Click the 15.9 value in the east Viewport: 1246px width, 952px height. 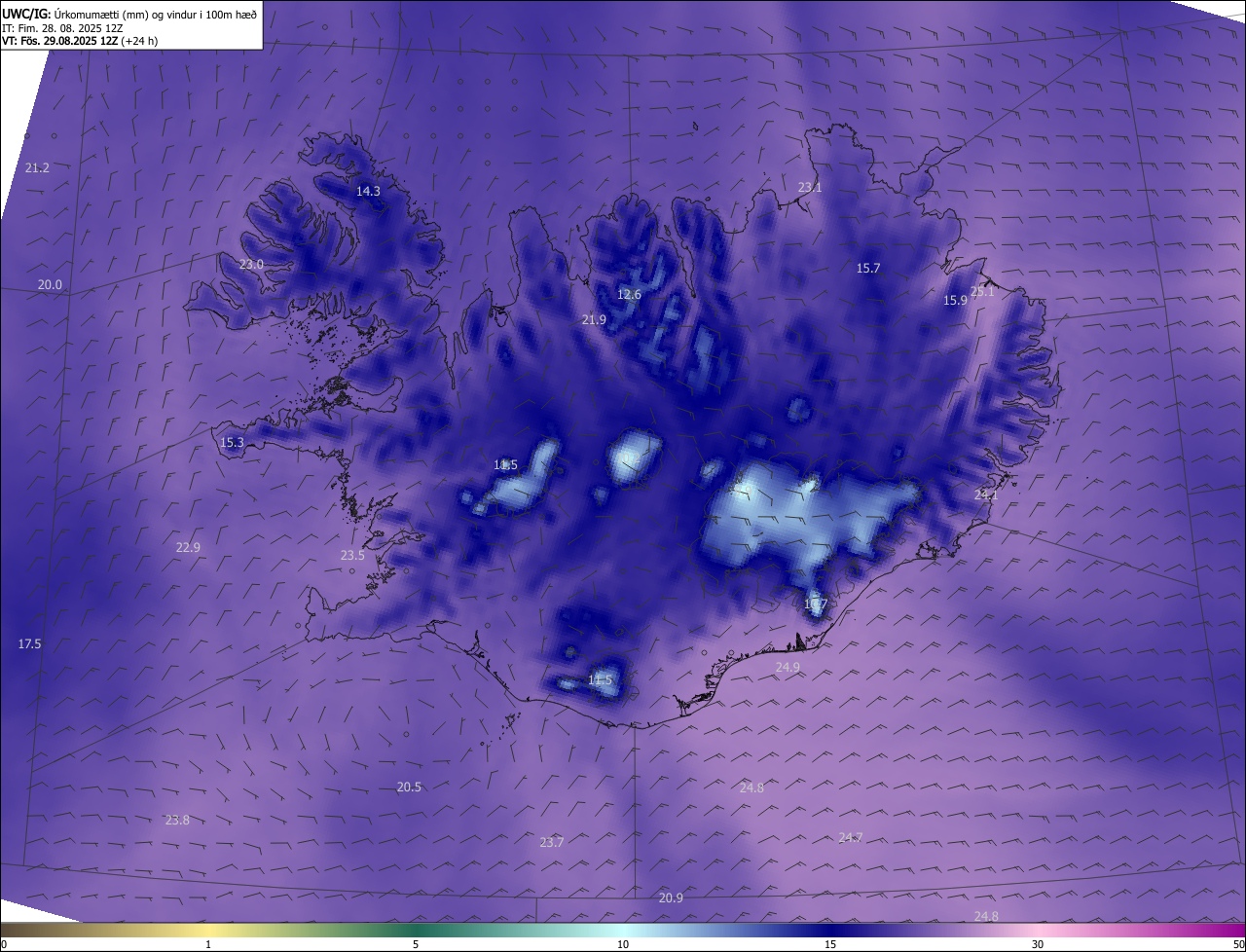click(955, 301)
